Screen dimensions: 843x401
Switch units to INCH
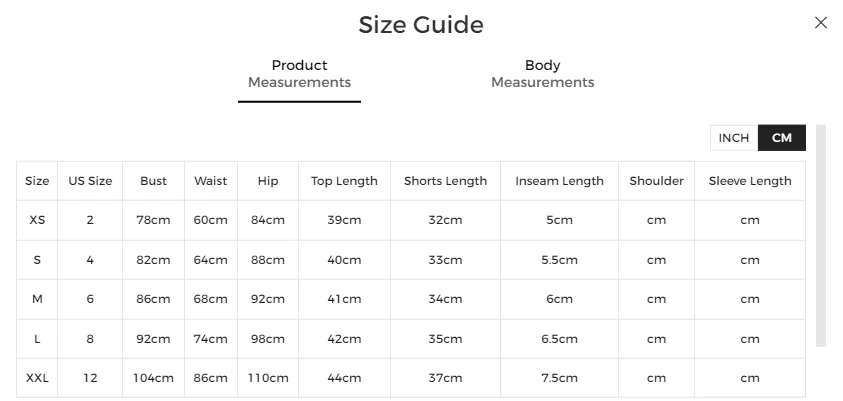(x=733, y=138)
